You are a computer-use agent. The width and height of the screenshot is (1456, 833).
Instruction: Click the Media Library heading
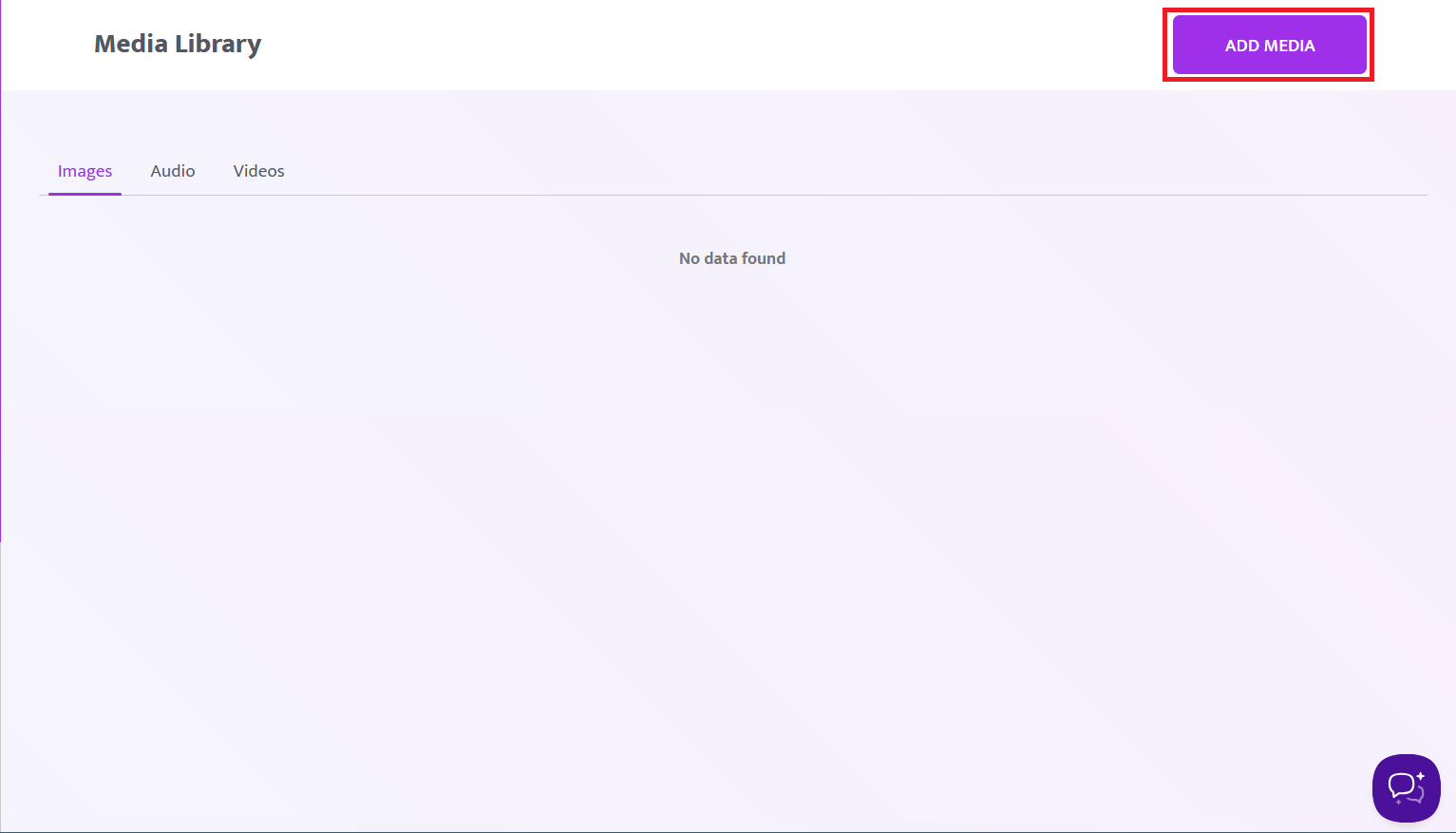coord(178,44)
